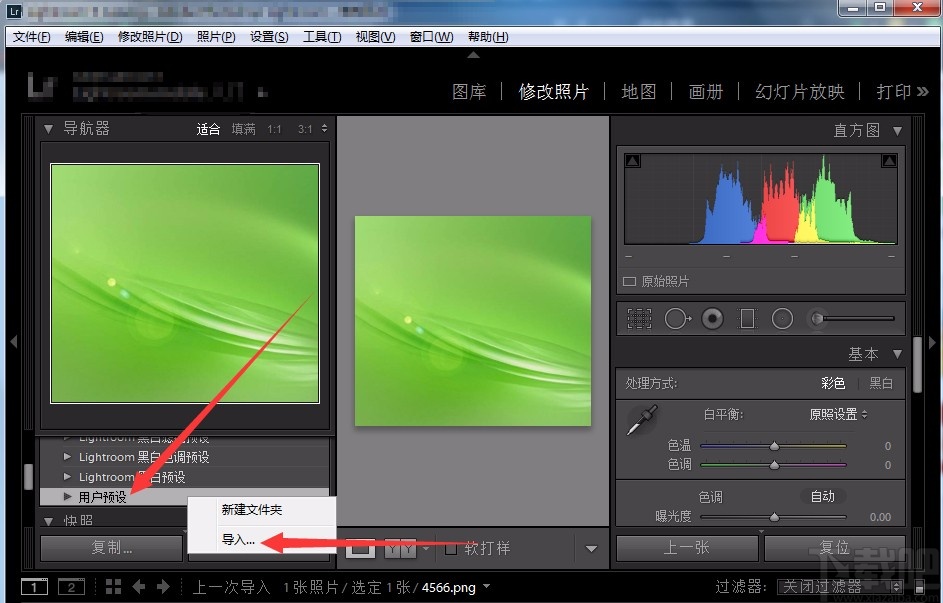Click the 色温 temperature slider handle

[x=773, y=447]
